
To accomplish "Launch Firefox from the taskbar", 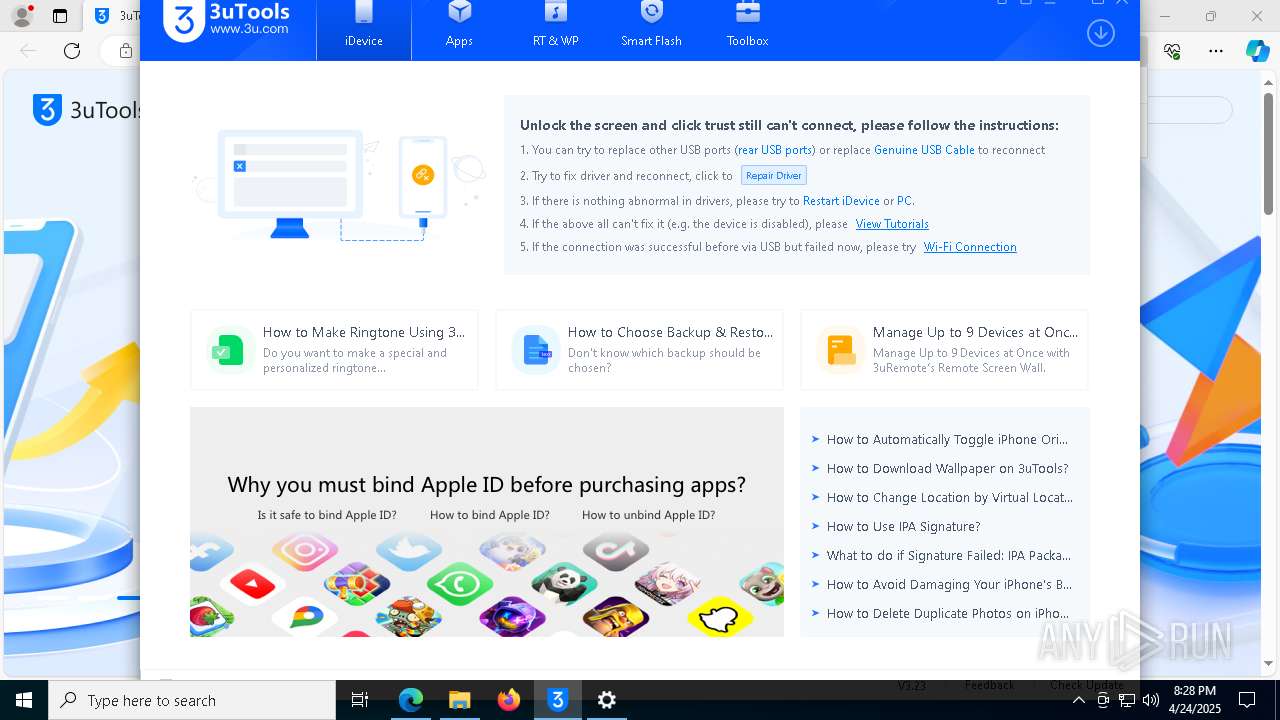I will point(509,700).
